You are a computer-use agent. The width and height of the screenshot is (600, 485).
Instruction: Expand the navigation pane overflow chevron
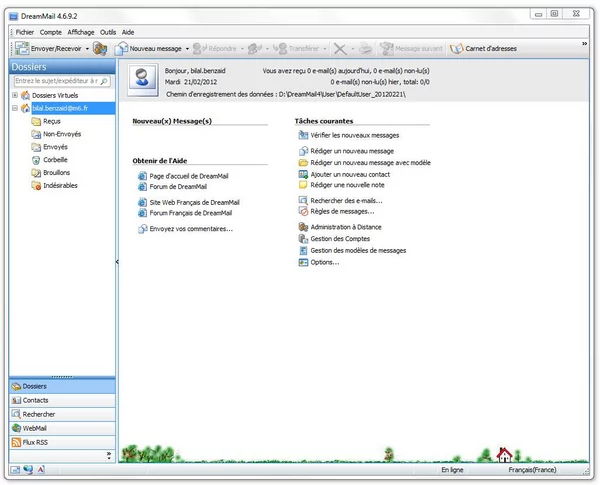tap(109, 456)
